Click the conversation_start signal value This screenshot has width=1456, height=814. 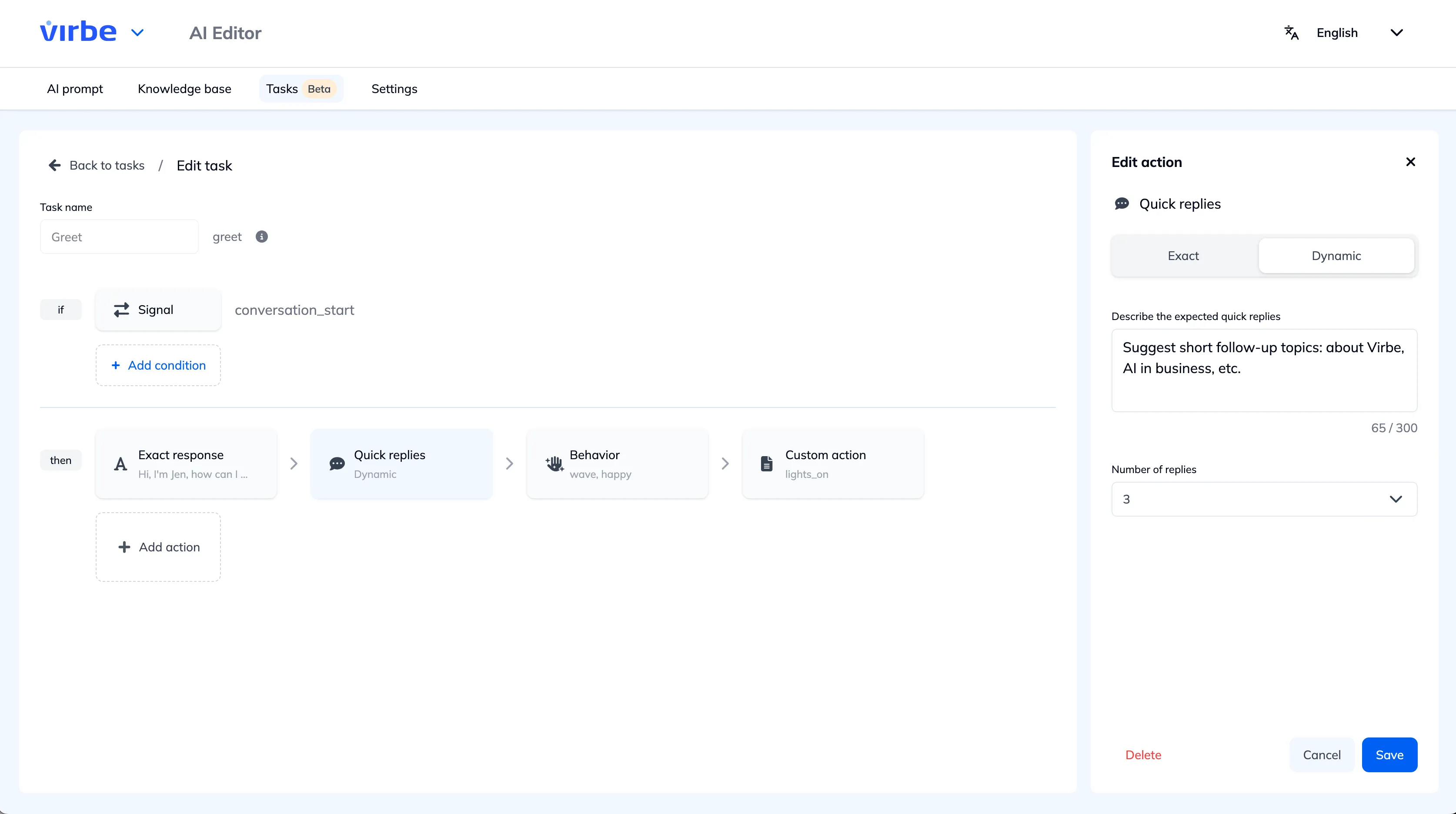click(x=294, y=310)
